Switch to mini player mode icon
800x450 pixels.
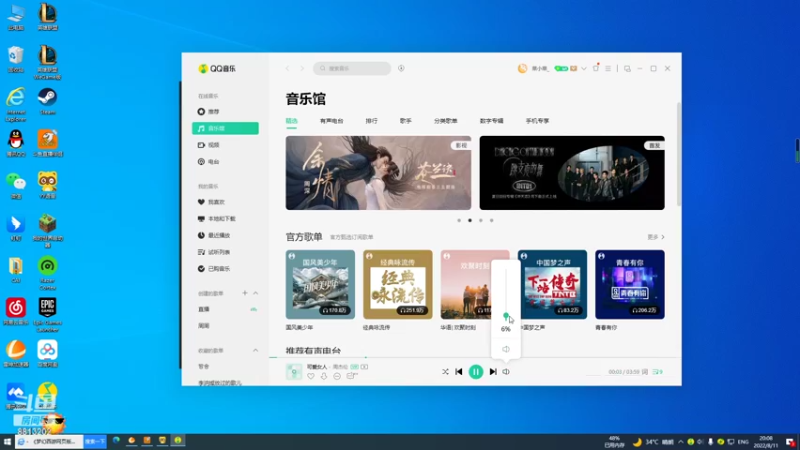tap(627, 68)
